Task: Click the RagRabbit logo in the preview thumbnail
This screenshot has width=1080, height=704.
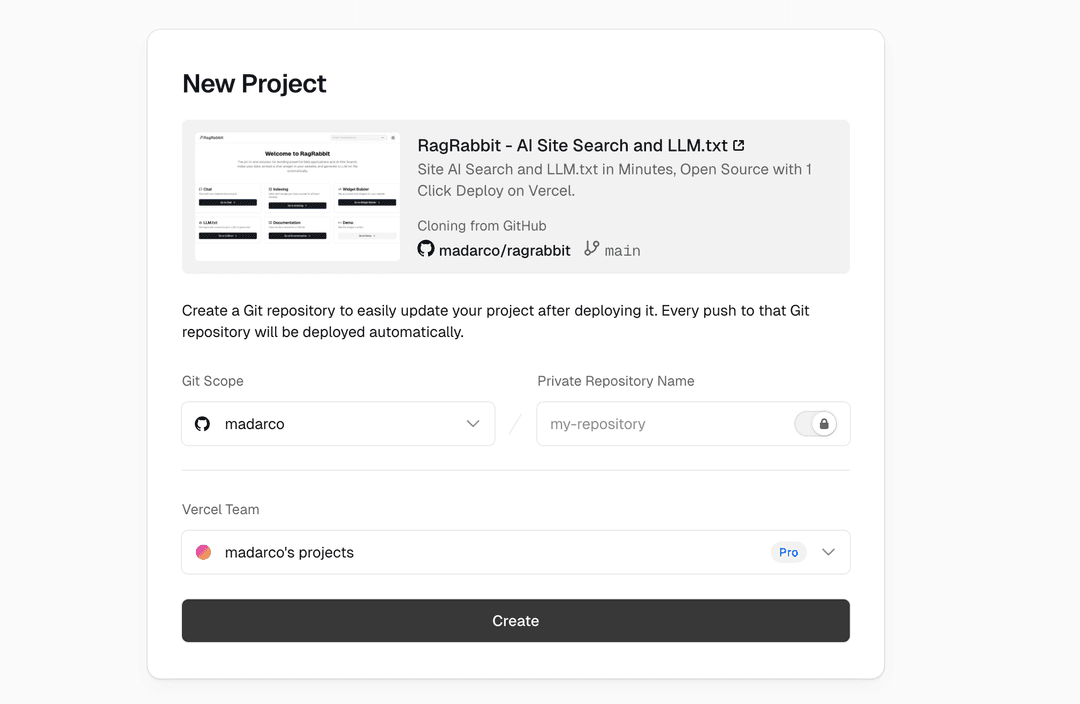Action: (211, 137)
